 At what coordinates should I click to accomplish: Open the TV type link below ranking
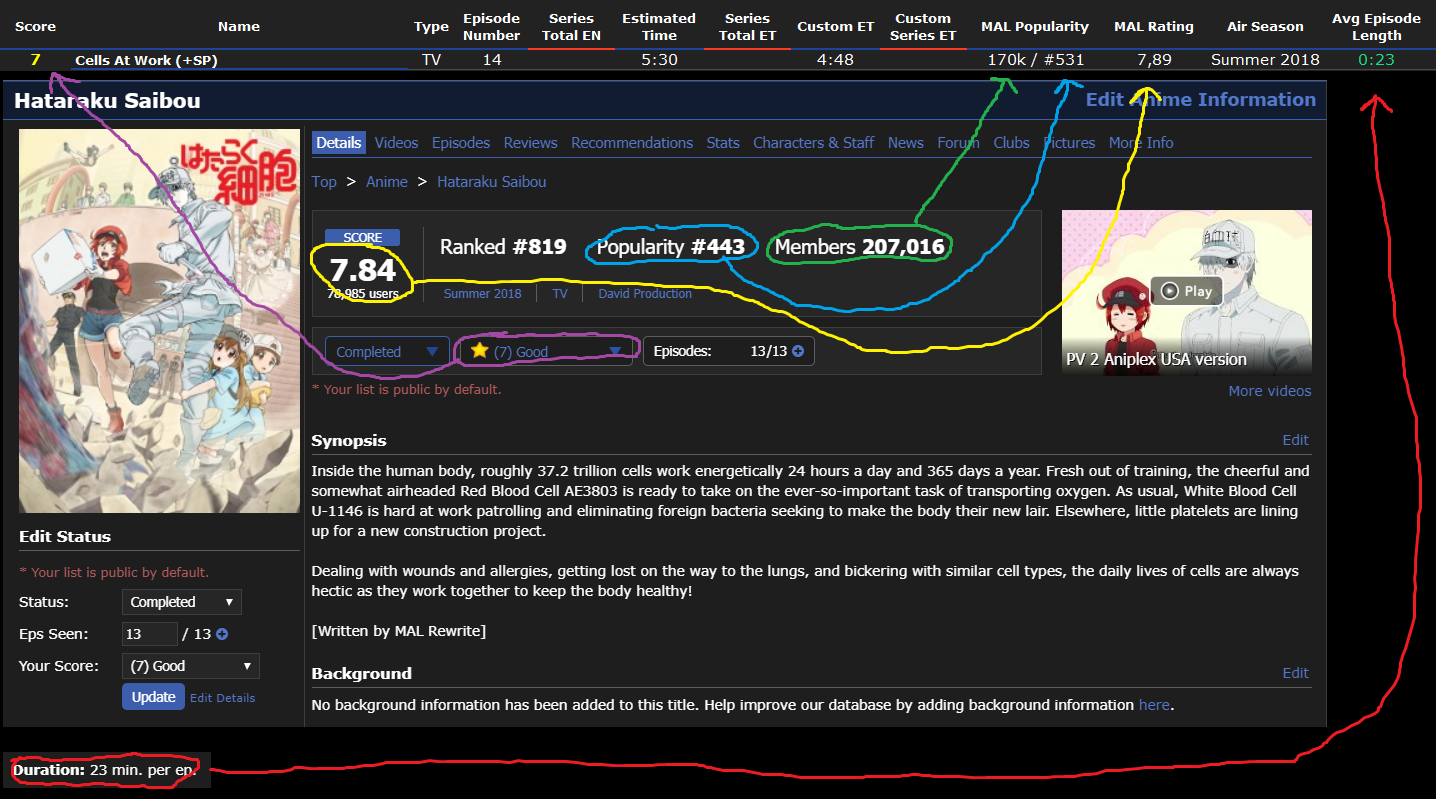560,294
